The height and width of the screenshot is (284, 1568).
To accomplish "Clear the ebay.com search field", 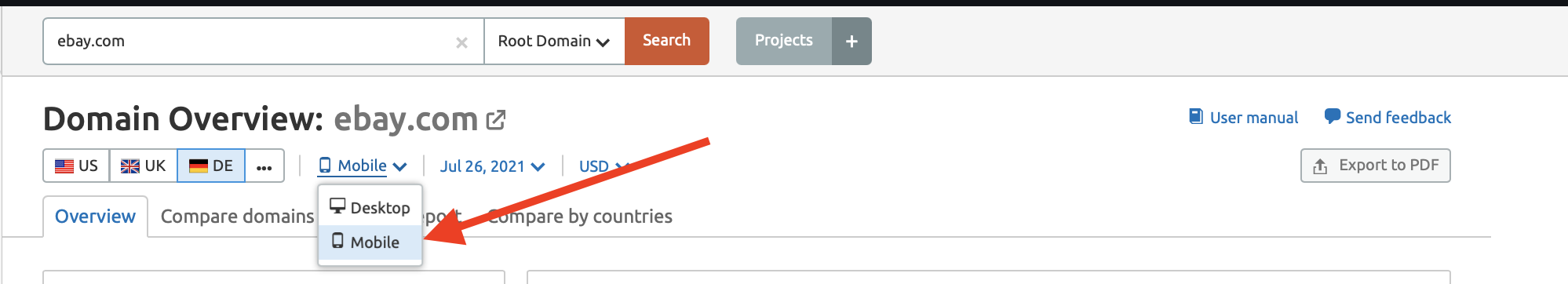I will coord(461,42).
